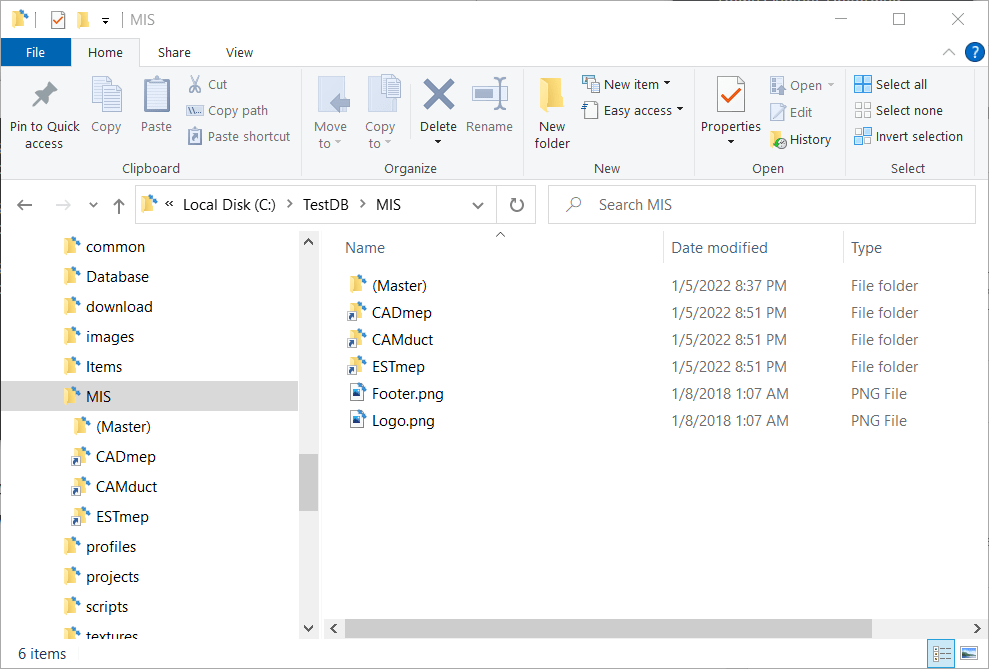Switch to large icons view toggle
989x669 pixels.
coord(967,654)
